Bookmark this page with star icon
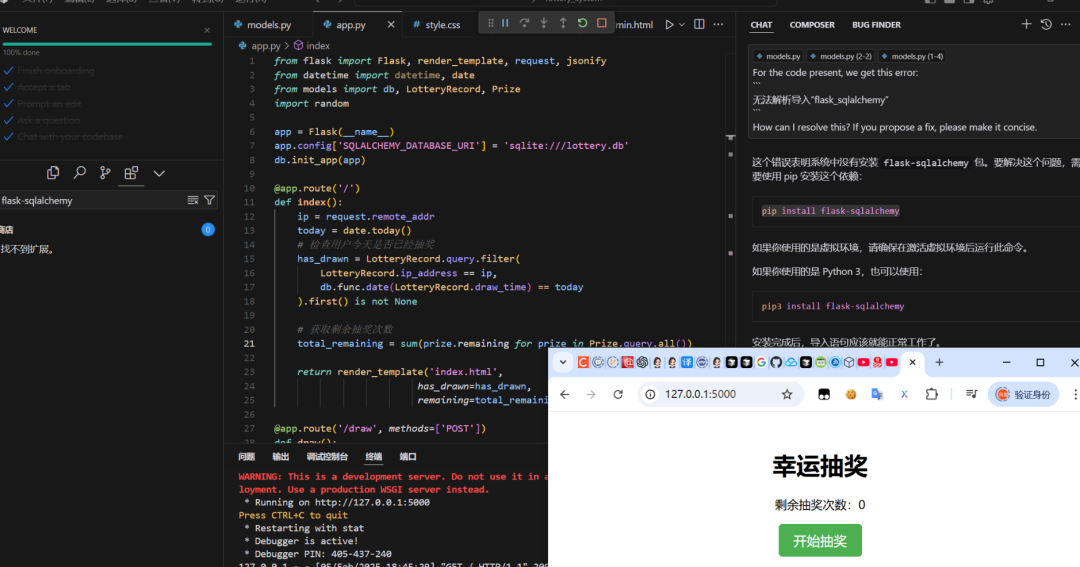This screenshot has width=1080, height=567. tap(787, 394)
